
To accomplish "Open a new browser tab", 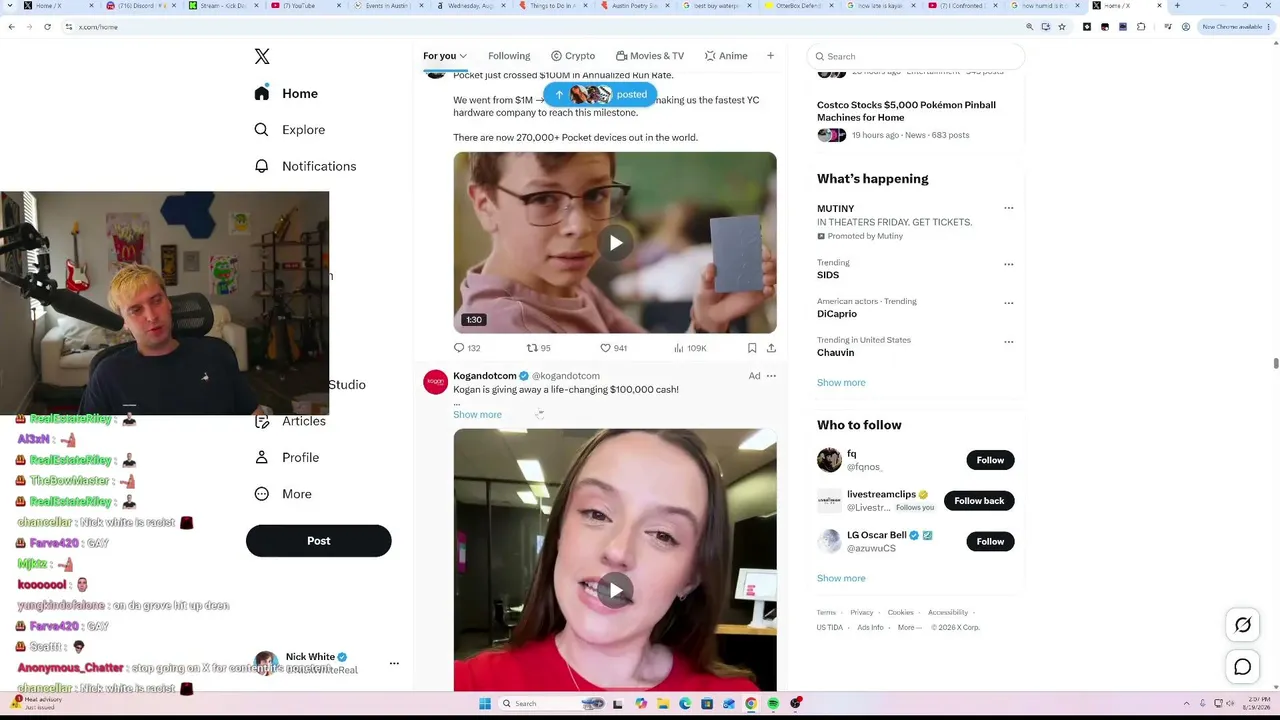I will click(x=1177, y=6).
